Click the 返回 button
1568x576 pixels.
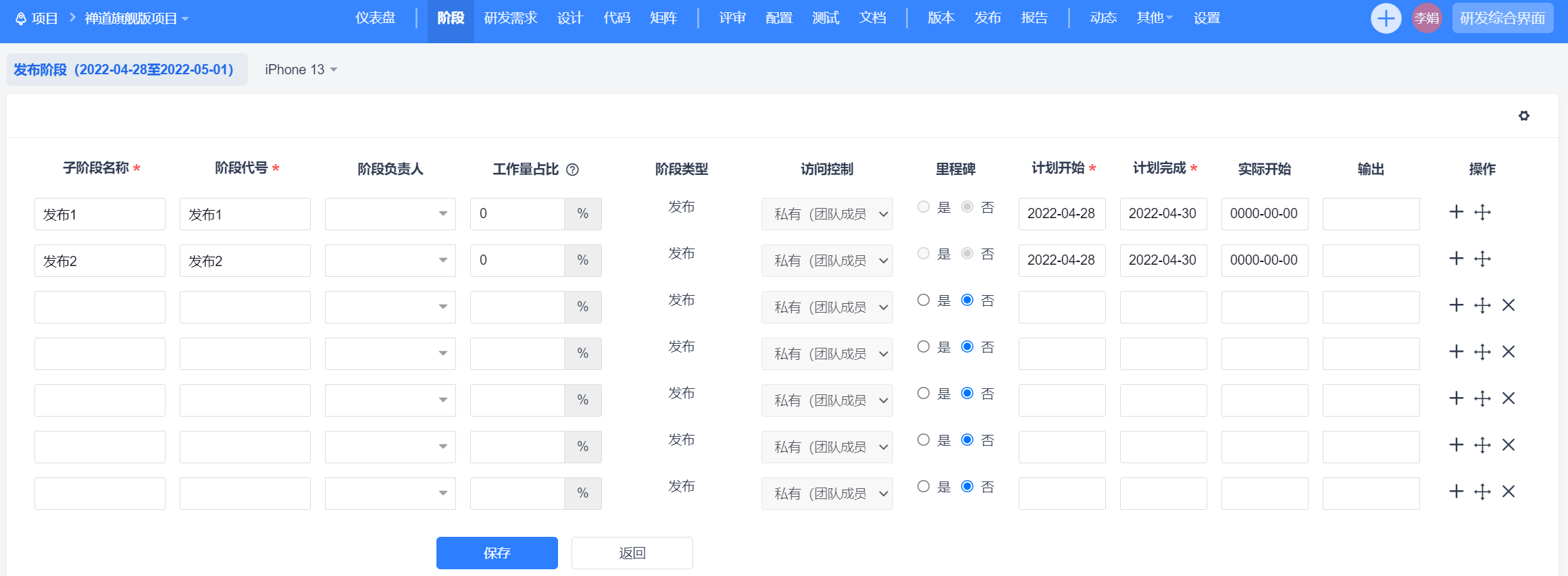click(x=632, y=553)
